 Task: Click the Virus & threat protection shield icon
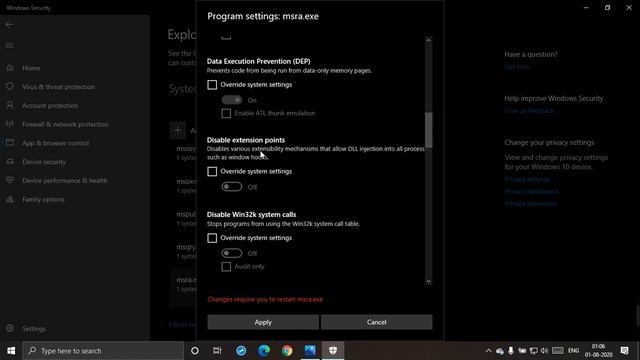tap(10, 87)
